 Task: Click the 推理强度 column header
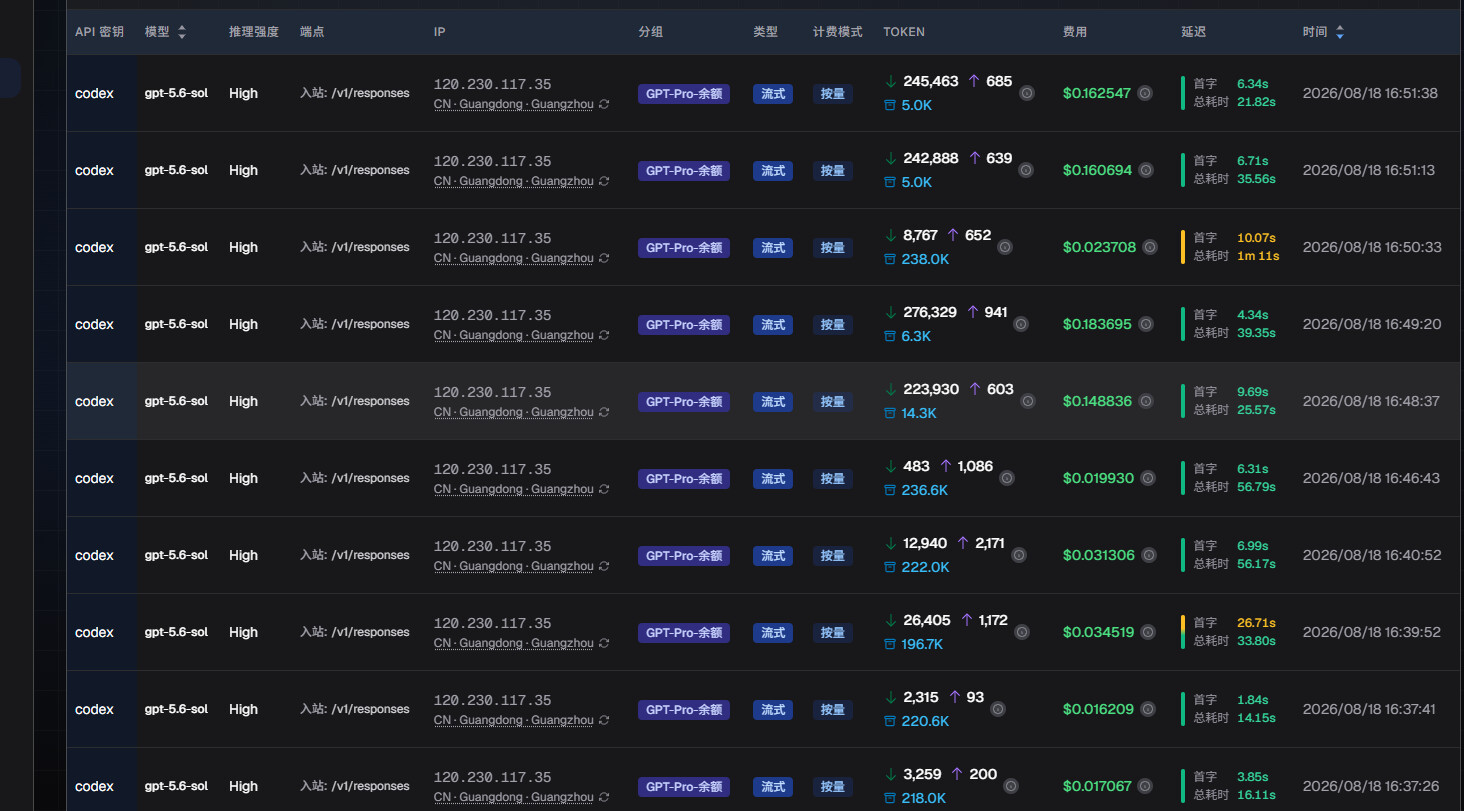[254, 32]
